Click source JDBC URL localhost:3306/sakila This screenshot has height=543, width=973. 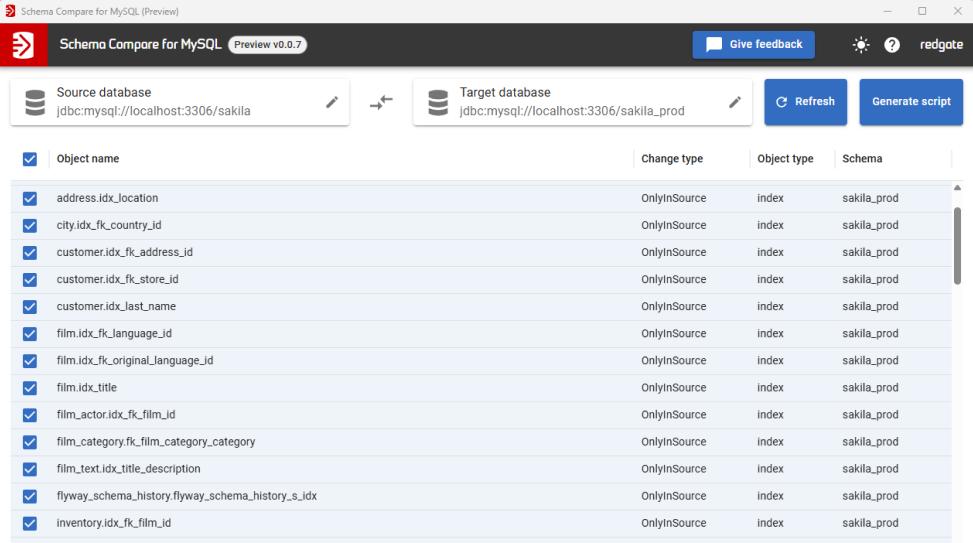[x=153, y=111]
